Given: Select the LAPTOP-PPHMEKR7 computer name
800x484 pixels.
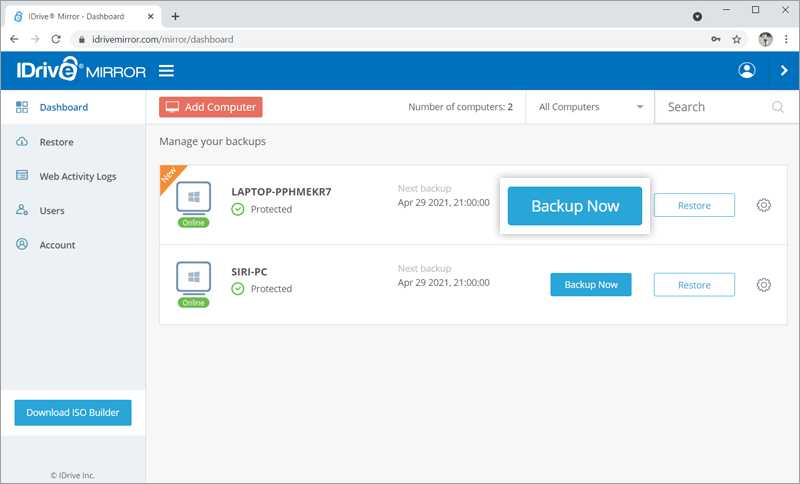Looking at the screenshot, I should [281, 192].
